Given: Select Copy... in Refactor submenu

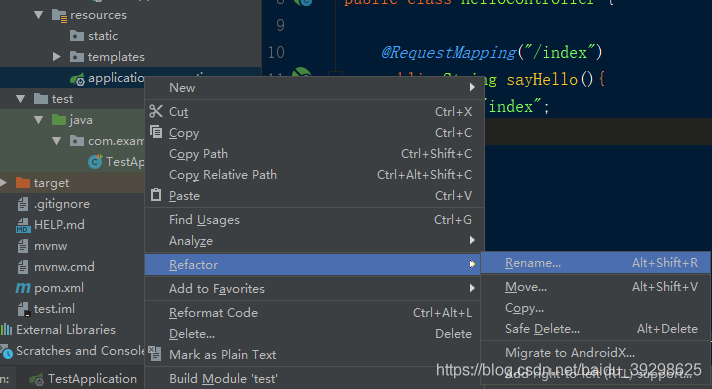Looking at the screenshot, I should point(595,308).
